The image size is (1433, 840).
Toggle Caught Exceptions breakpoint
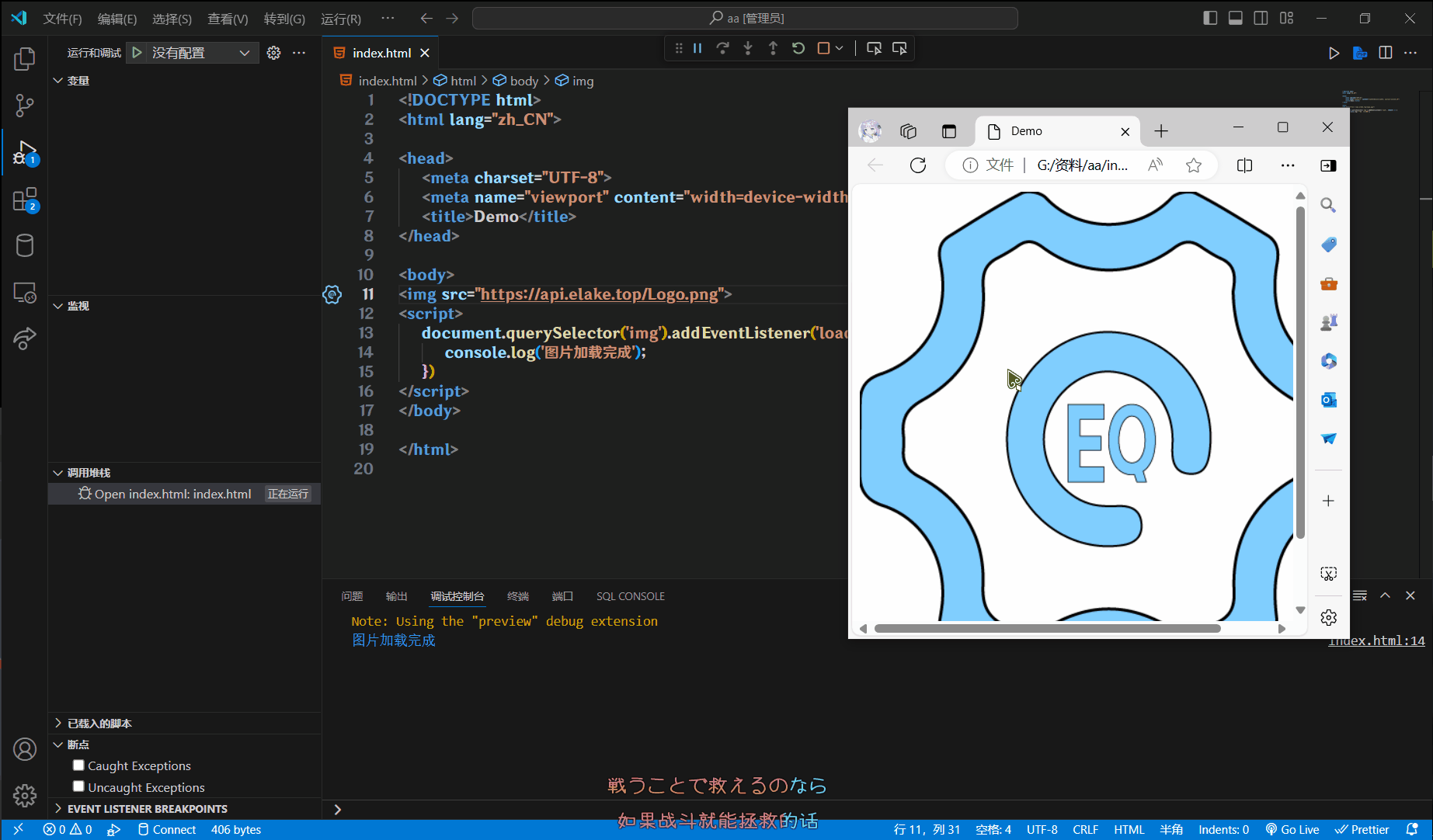[78, 765]
